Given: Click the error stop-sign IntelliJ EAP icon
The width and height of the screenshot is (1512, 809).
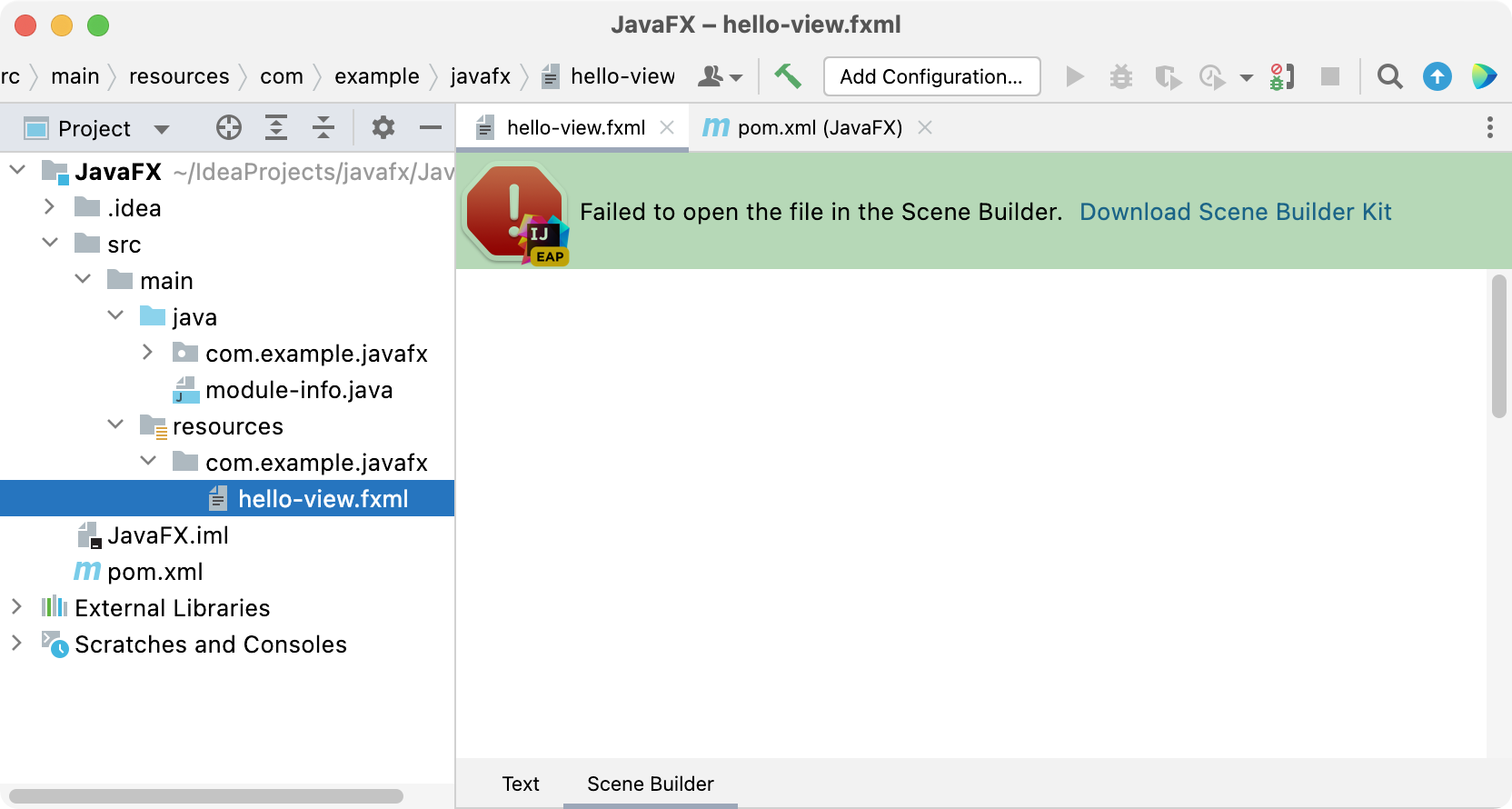Looking at the screenshot, I should (x=516, y=214).
